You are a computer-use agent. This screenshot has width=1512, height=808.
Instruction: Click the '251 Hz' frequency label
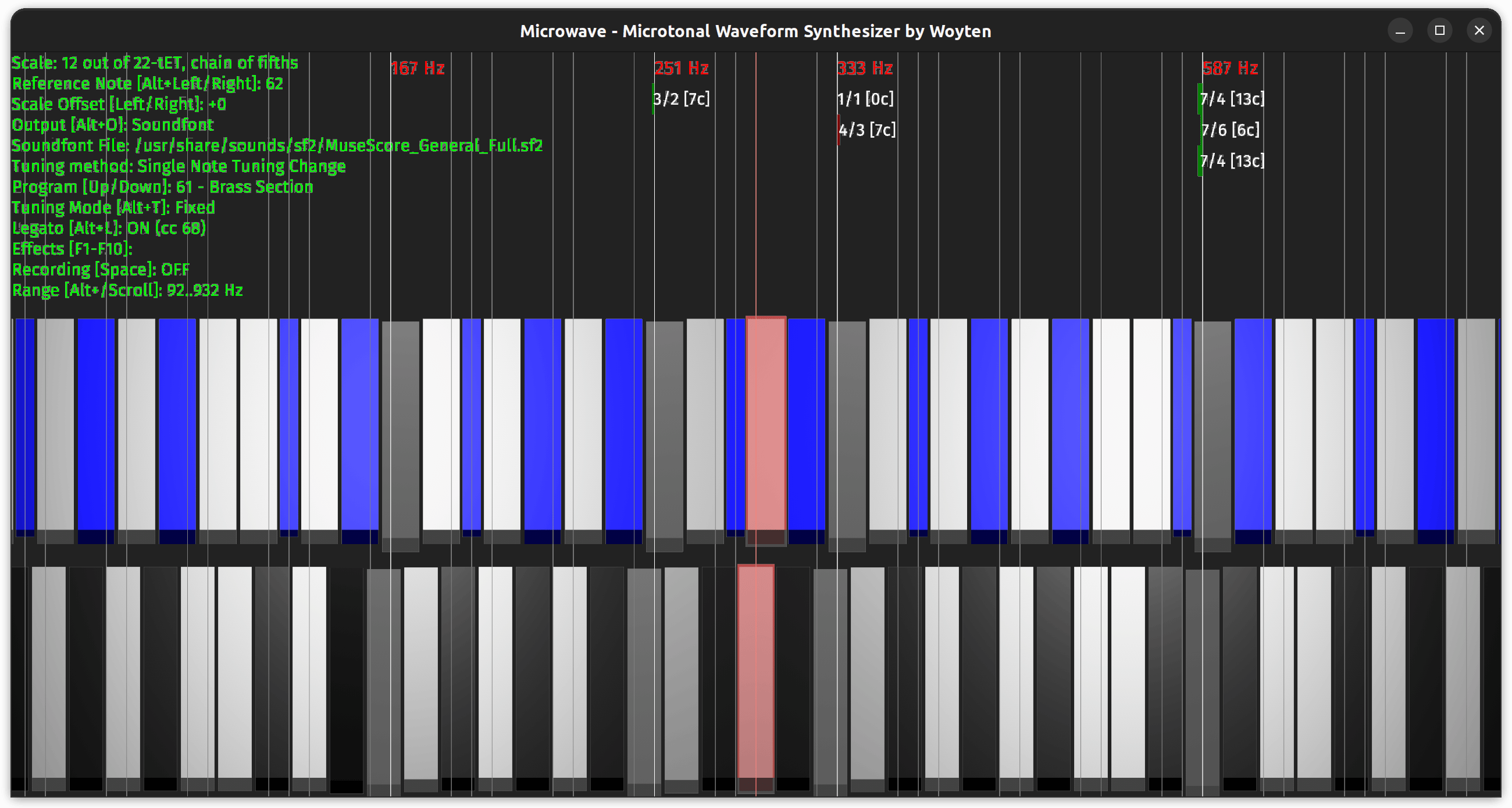[x=682, y=69]
